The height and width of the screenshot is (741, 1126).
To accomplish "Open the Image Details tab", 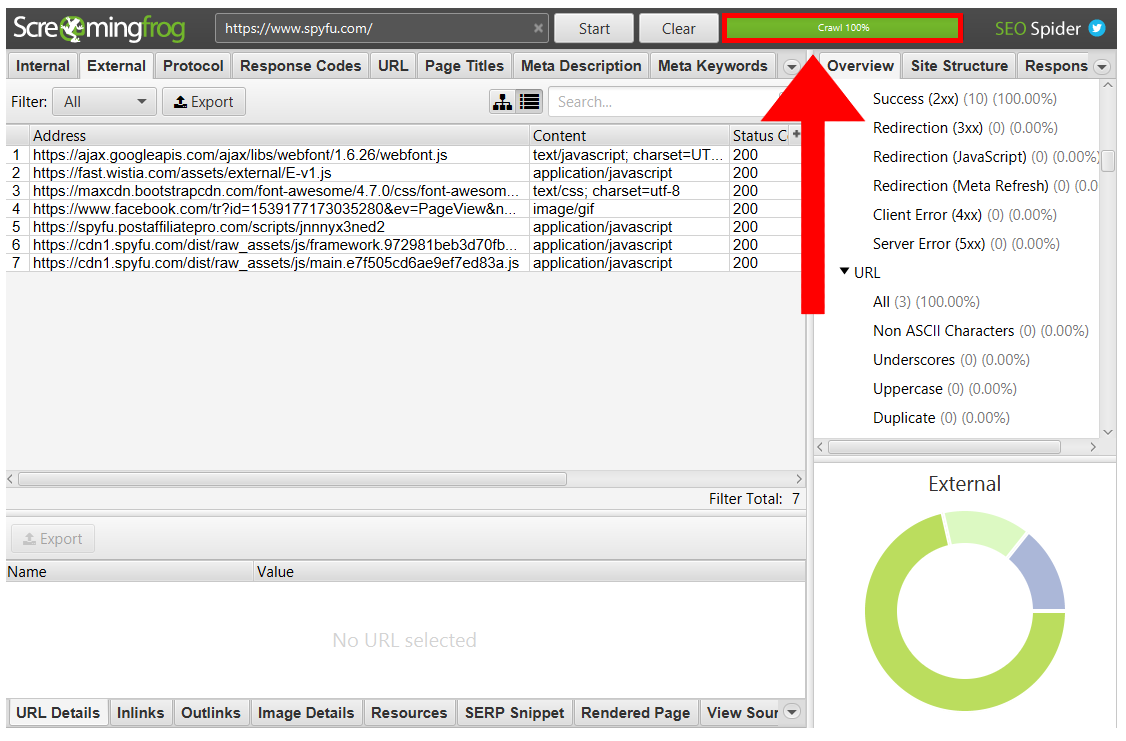I will point(306,713).
